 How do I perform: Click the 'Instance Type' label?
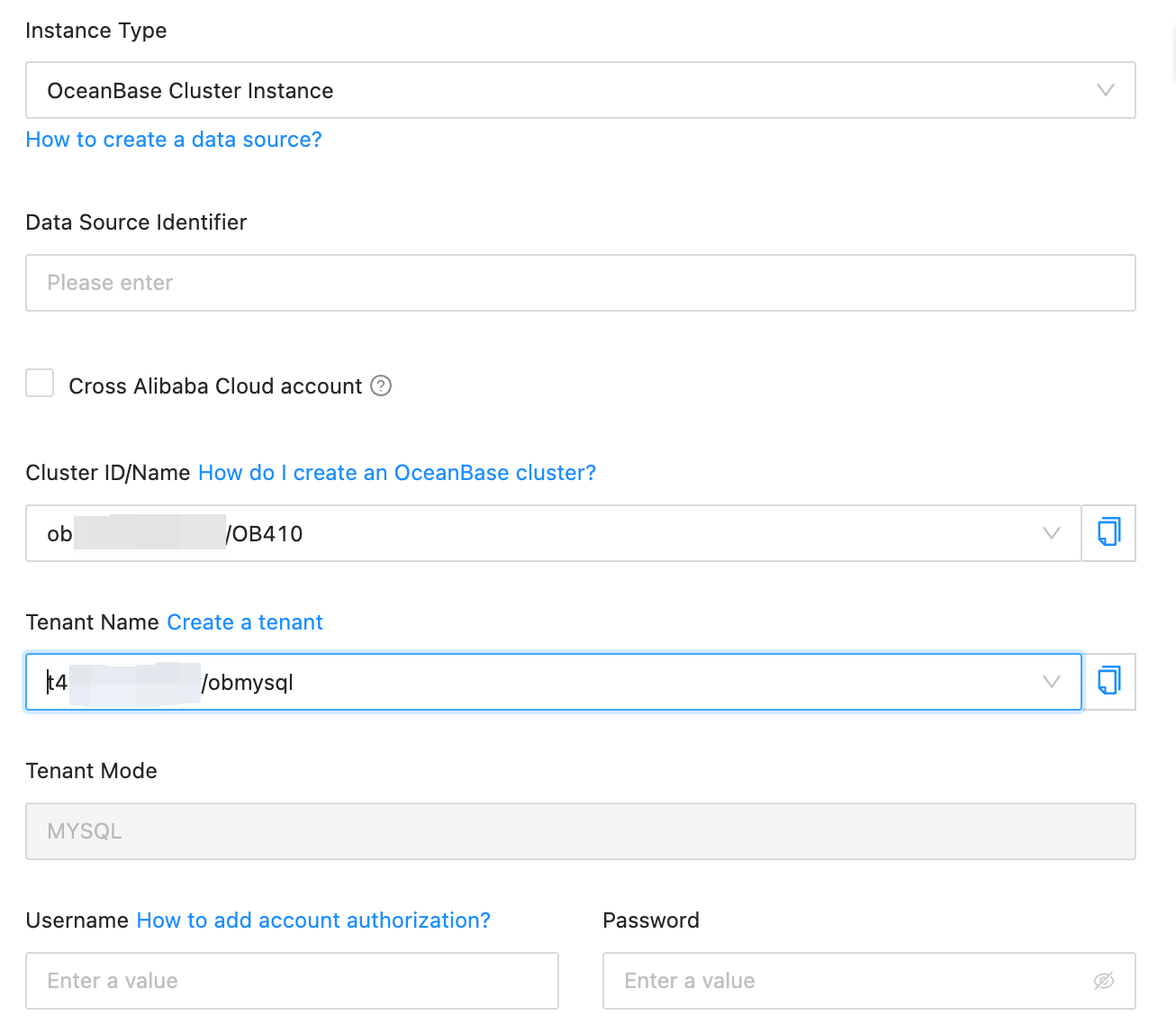pyautogui.click(x=96, y=31)
